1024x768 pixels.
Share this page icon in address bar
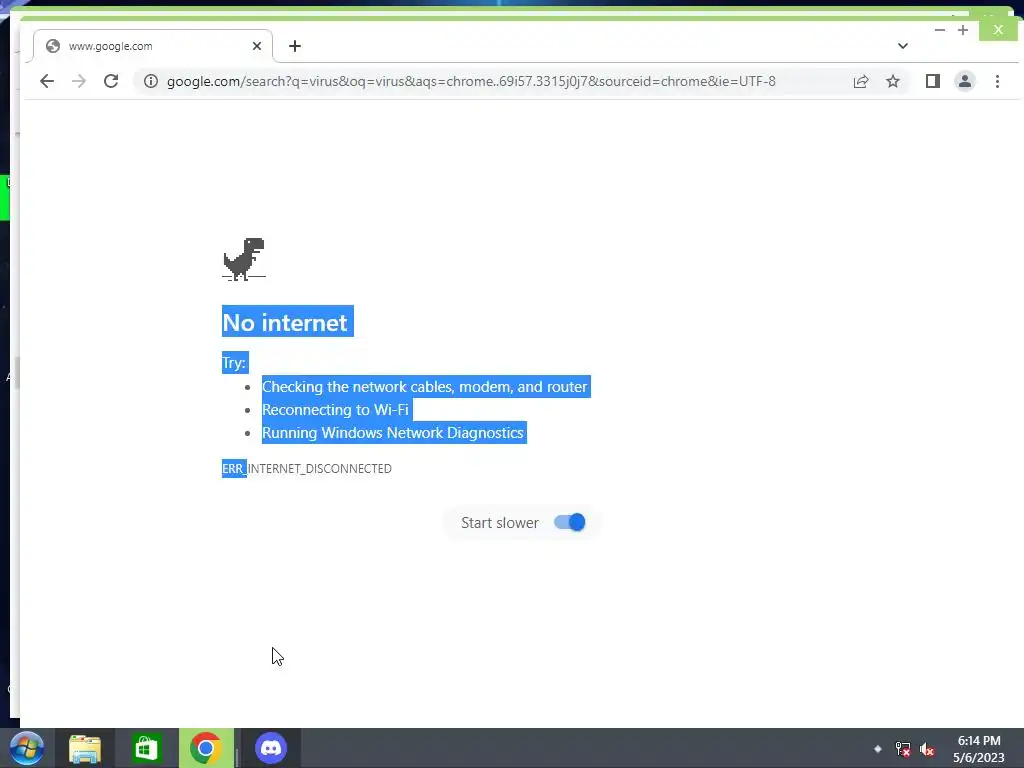[x=861, y=81]
